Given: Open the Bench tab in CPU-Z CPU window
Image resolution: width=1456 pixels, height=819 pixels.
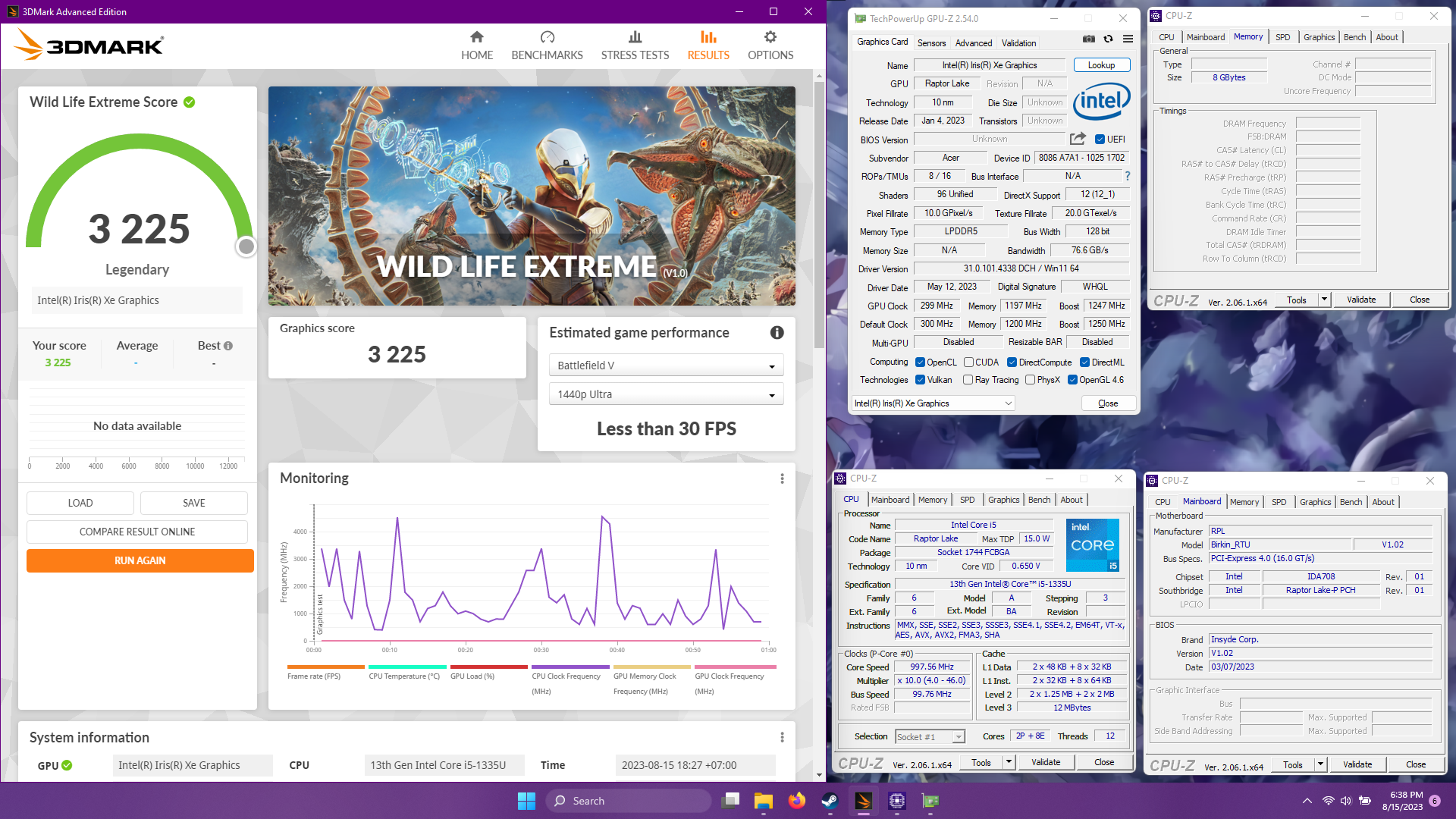Looking at the screenshot, I should (x=1039, y=500).
